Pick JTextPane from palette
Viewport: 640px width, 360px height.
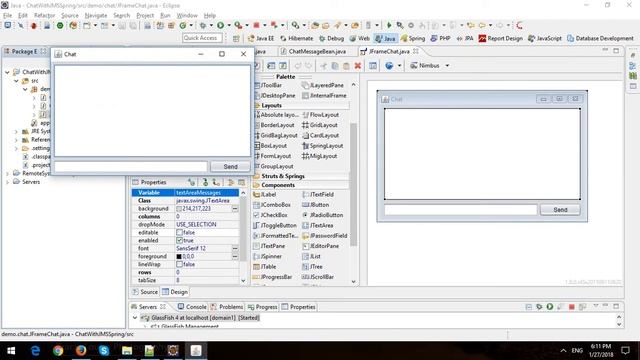coord(269,246)
